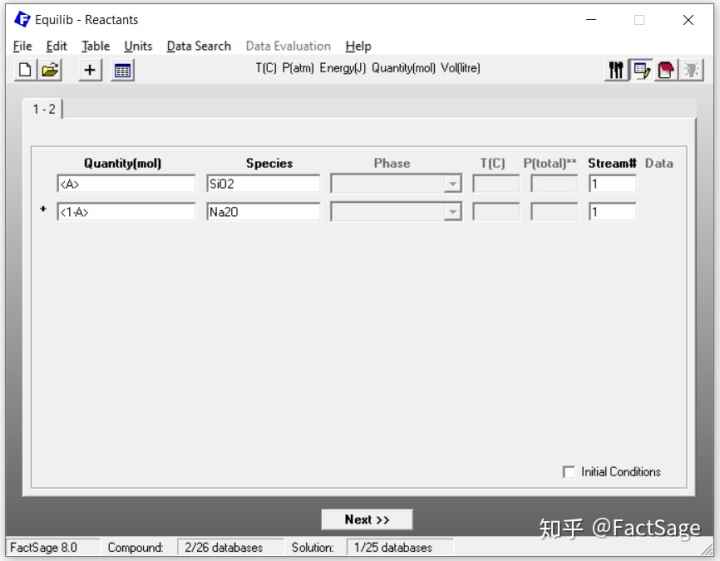Tick the Initial Conditions checkbox
Screen dimensions: 720x561
(x=568, y=472)
